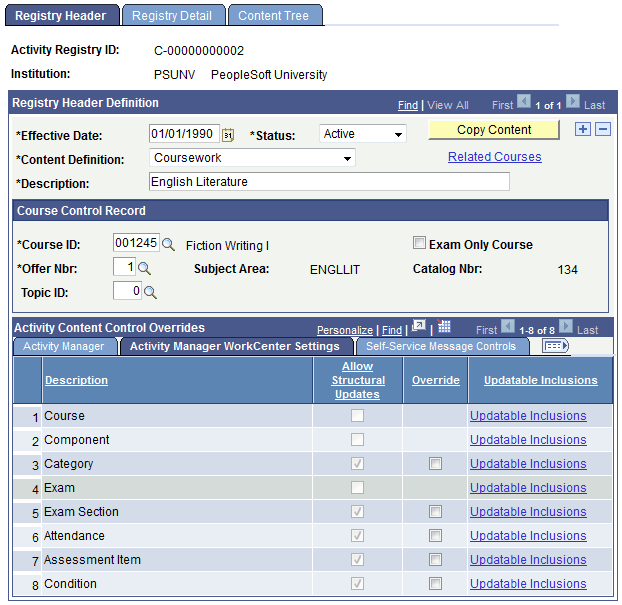Sort by Override column header
This screenshot has height=605, width=622.
pyautogui.click(x=436, y=380)
